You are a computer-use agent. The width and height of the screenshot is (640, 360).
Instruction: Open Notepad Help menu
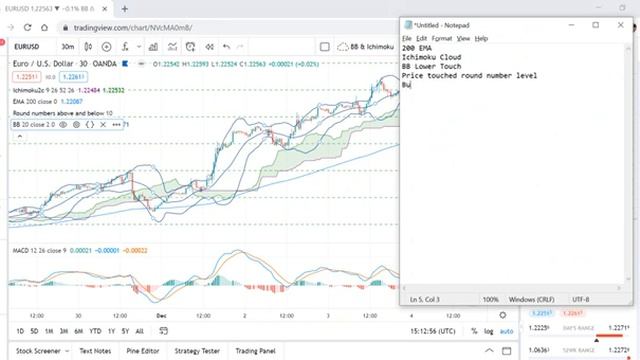pos(481,38)
